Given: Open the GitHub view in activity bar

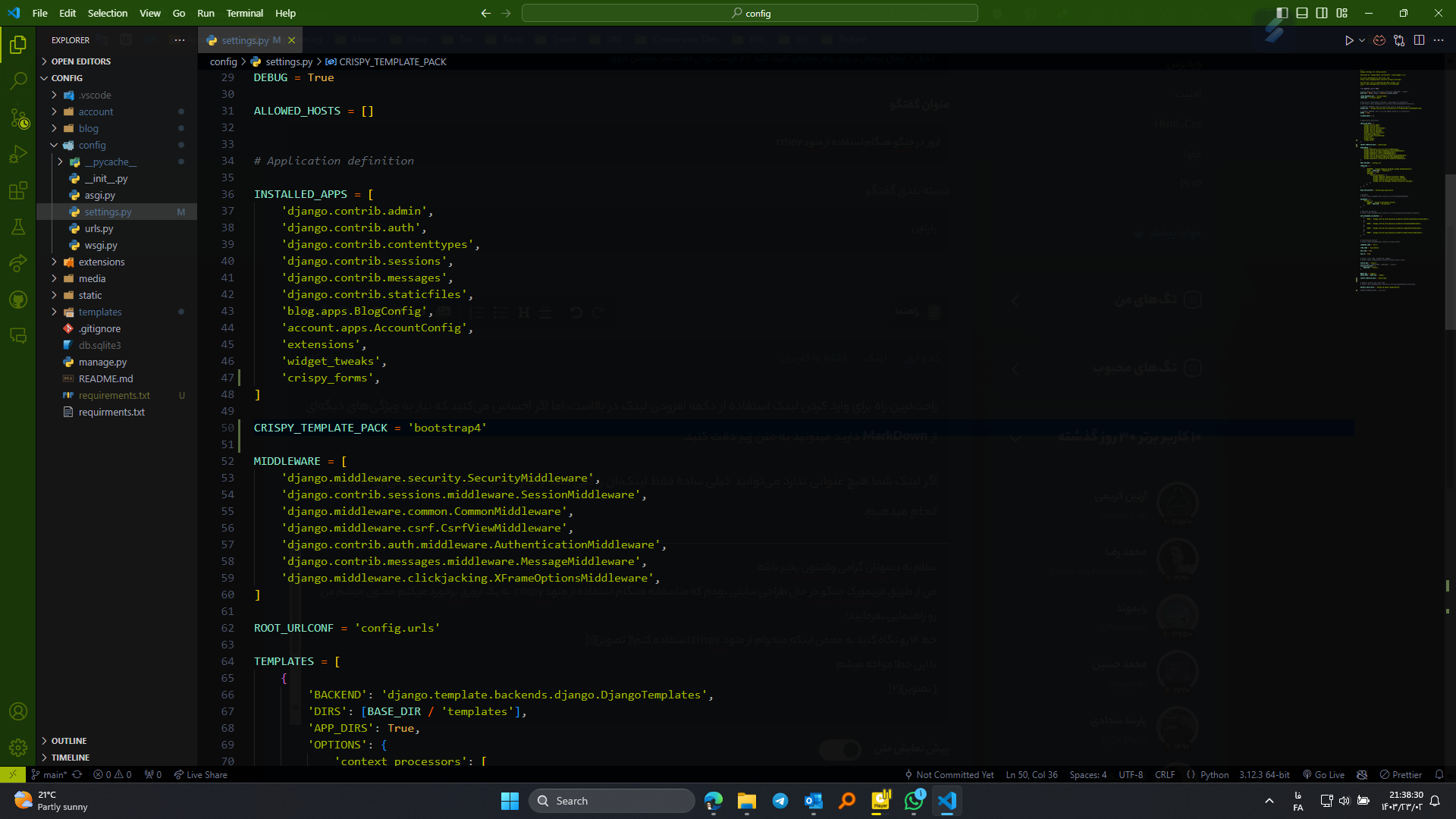Looking at the screenshot, I should [18, 300].
